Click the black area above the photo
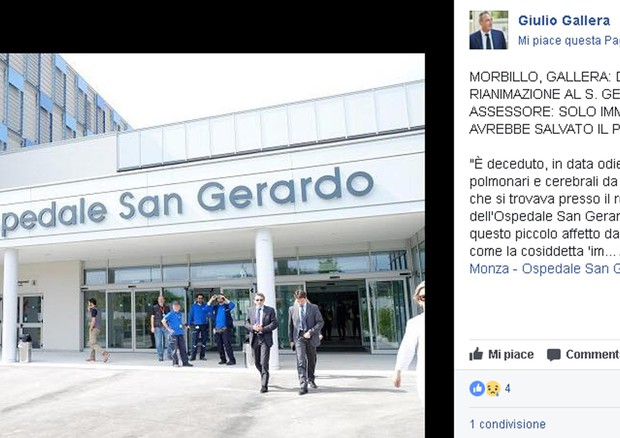Viewport: 620px width, 438px height. [x=212, y=26]
